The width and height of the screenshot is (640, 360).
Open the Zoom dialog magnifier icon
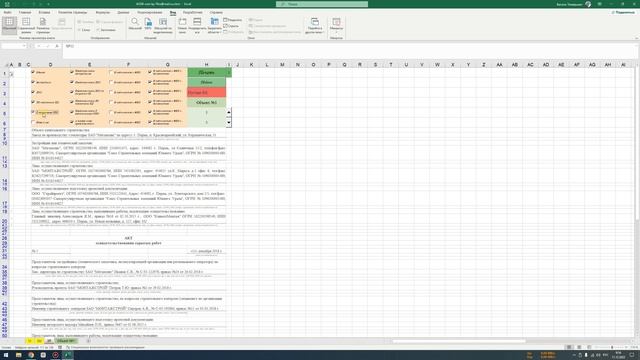point(135,24)
